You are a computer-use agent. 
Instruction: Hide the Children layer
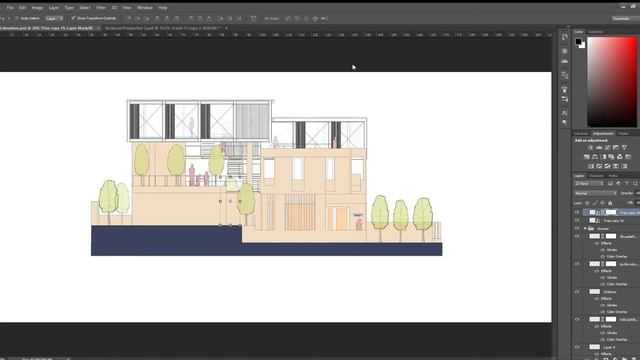coord(577,292)
